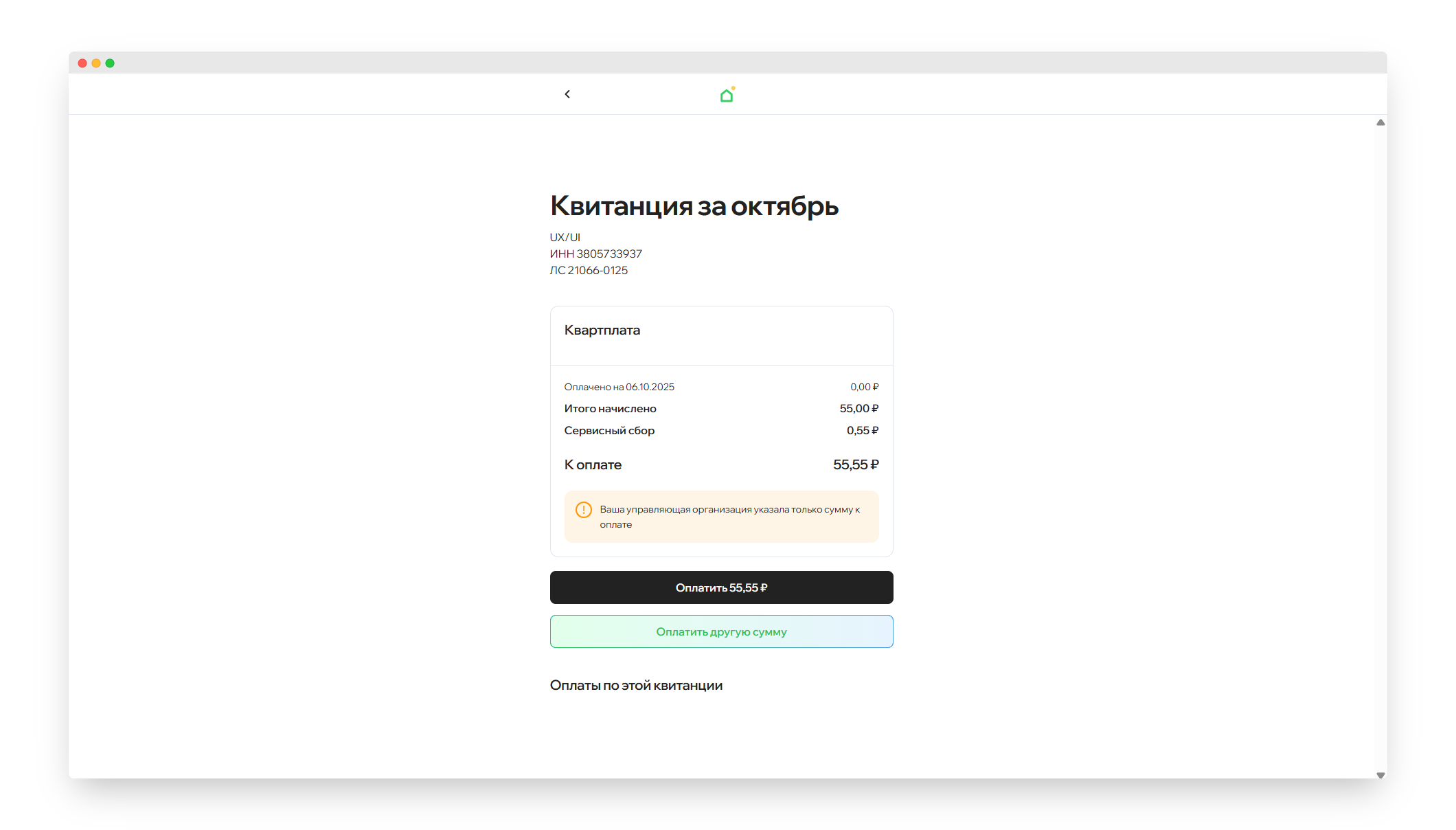Click the orange exclamation warning icon
The height and width of the screenshot is (830, 1456).
tap(584, 510)
